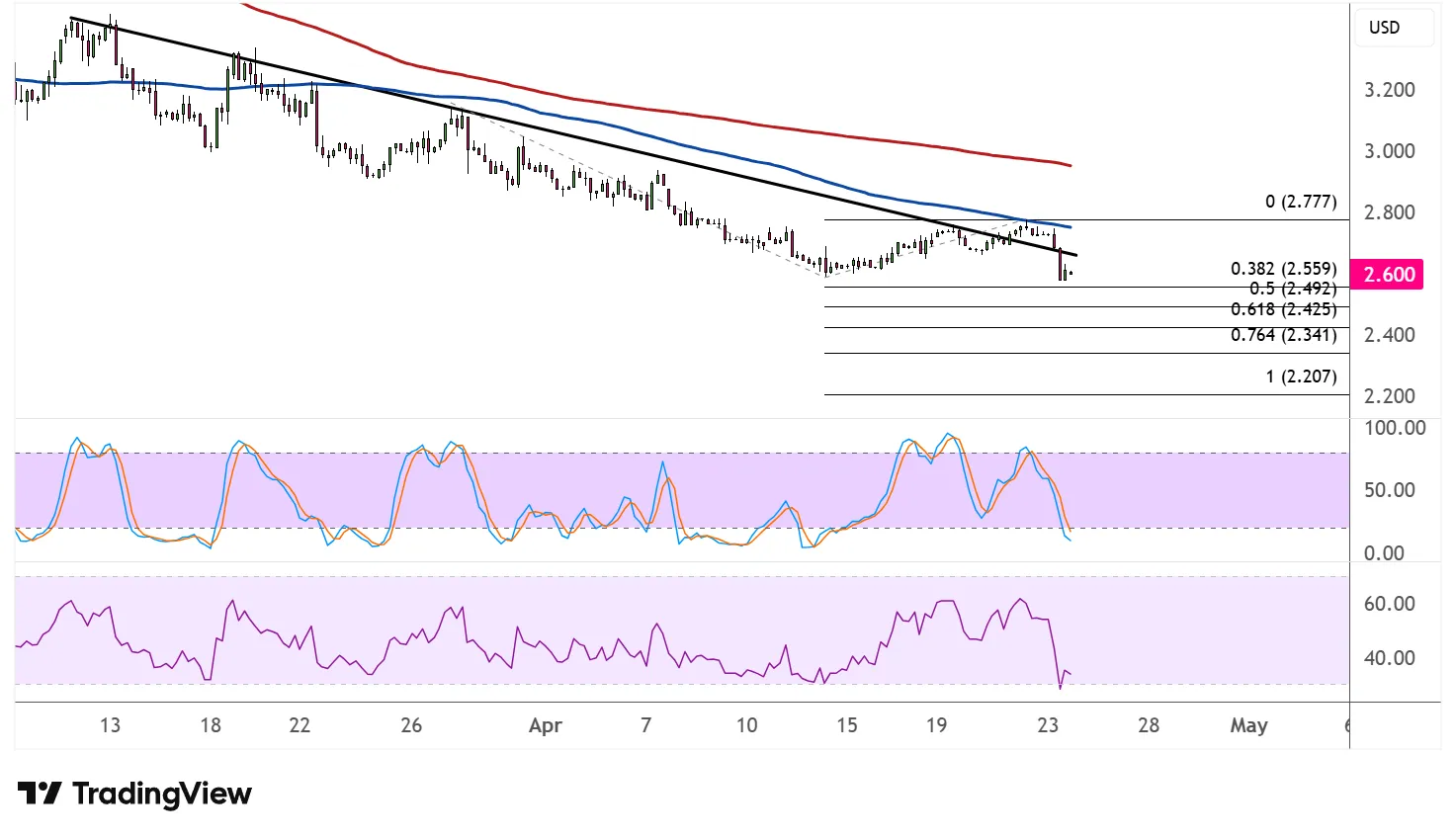The height and width of the screenshot is (838, 1456).
Task: Click the 60.00 RSI scale label
Action: [x=1389, y=604]
